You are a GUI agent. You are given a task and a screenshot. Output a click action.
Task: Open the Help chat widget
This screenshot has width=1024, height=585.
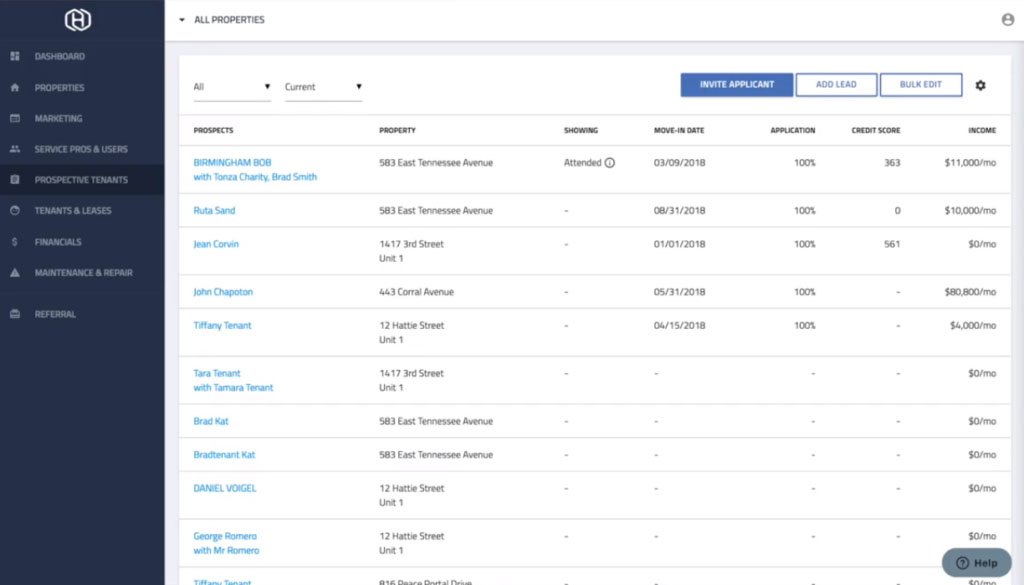[976, 563]
